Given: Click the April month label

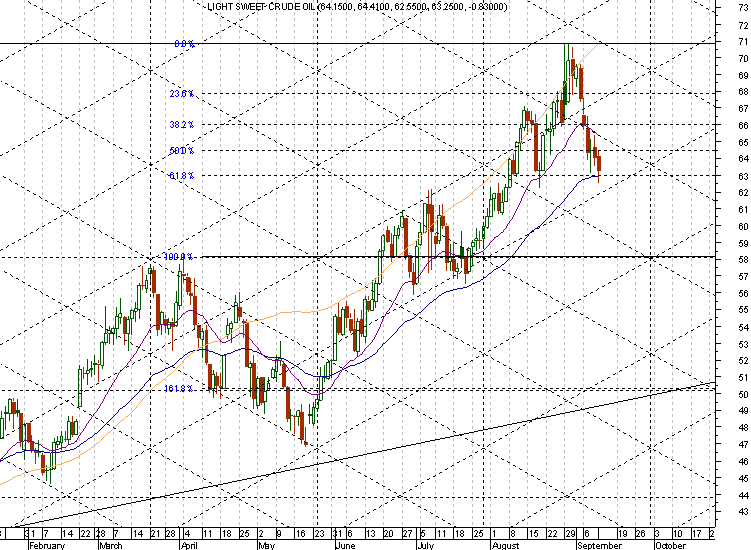Looking at the screenshot, I should point(189,546).
